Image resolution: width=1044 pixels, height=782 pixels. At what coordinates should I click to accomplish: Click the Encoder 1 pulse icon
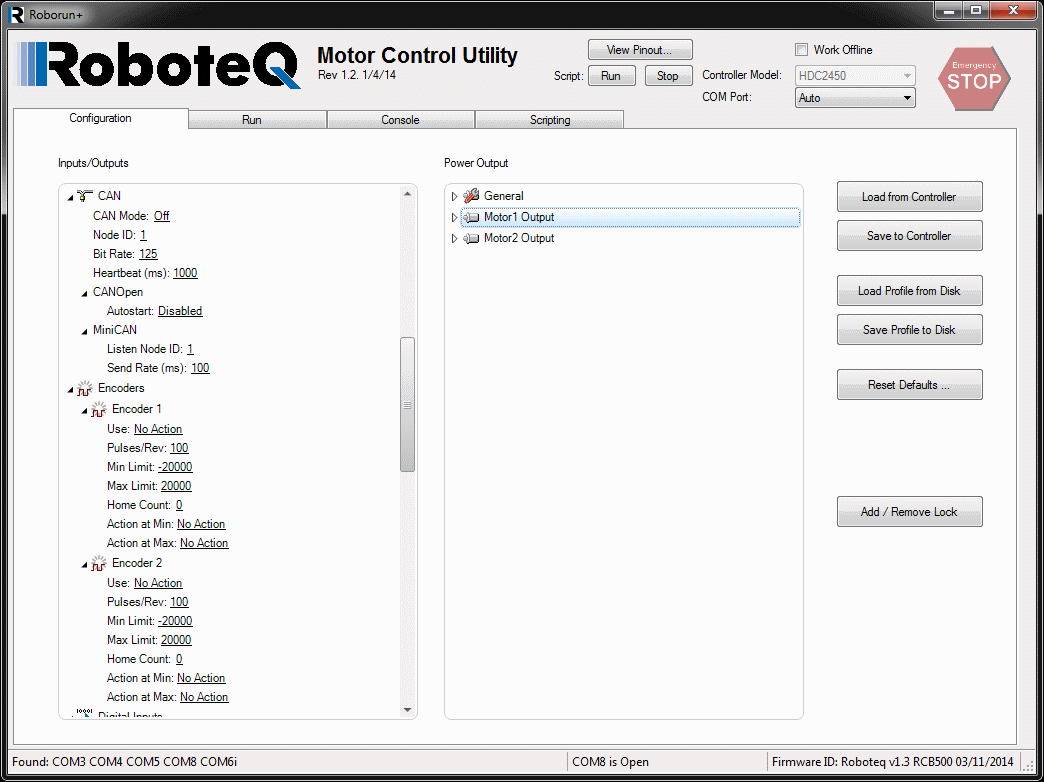pos(99,410)
